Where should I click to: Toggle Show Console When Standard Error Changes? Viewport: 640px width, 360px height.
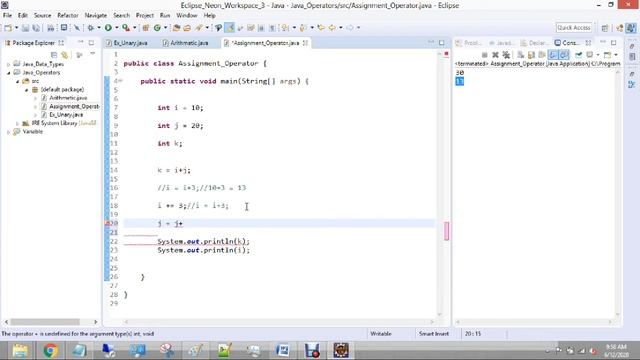tap(564, 55)
